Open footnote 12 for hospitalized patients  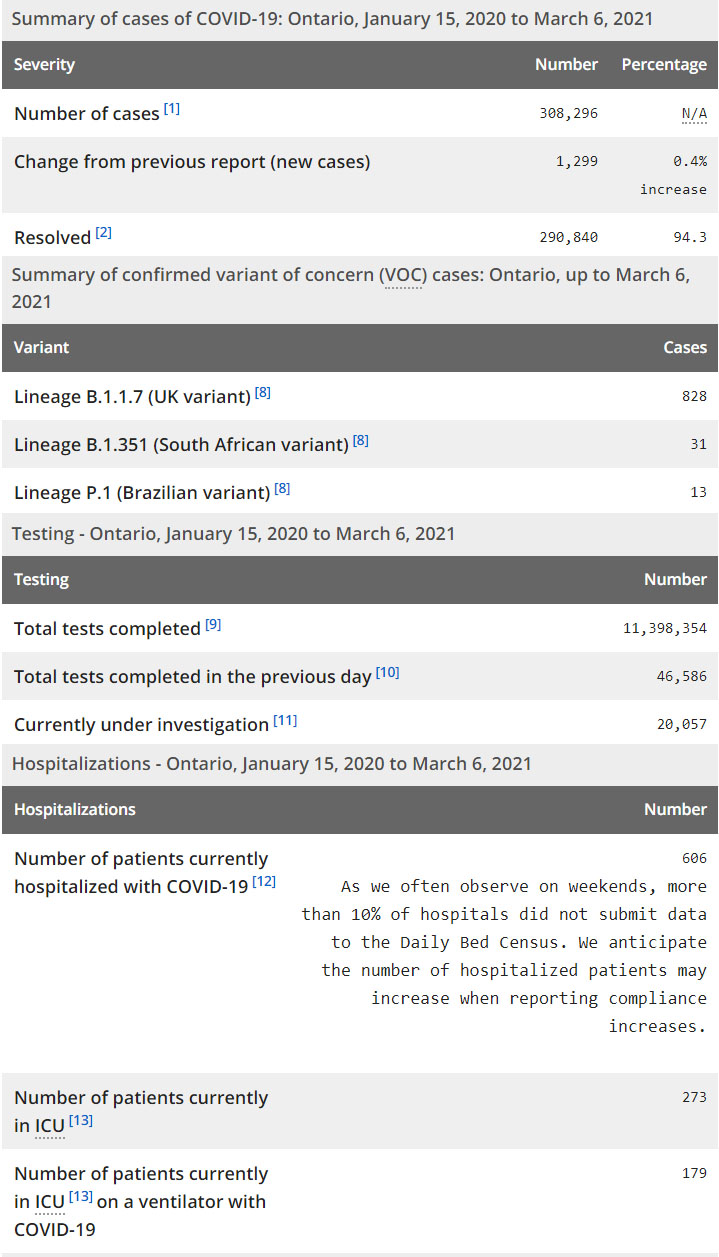click(264, 882)
